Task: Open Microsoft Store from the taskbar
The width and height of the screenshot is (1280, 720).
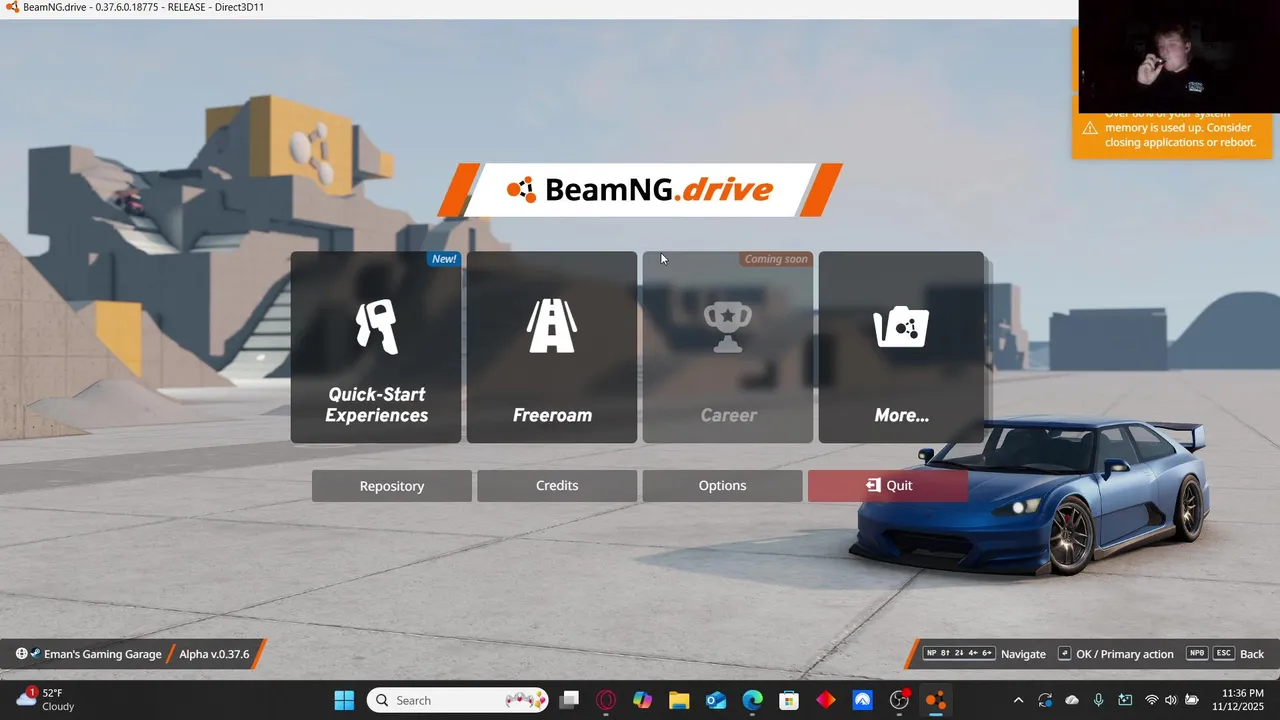Action: 789,700
